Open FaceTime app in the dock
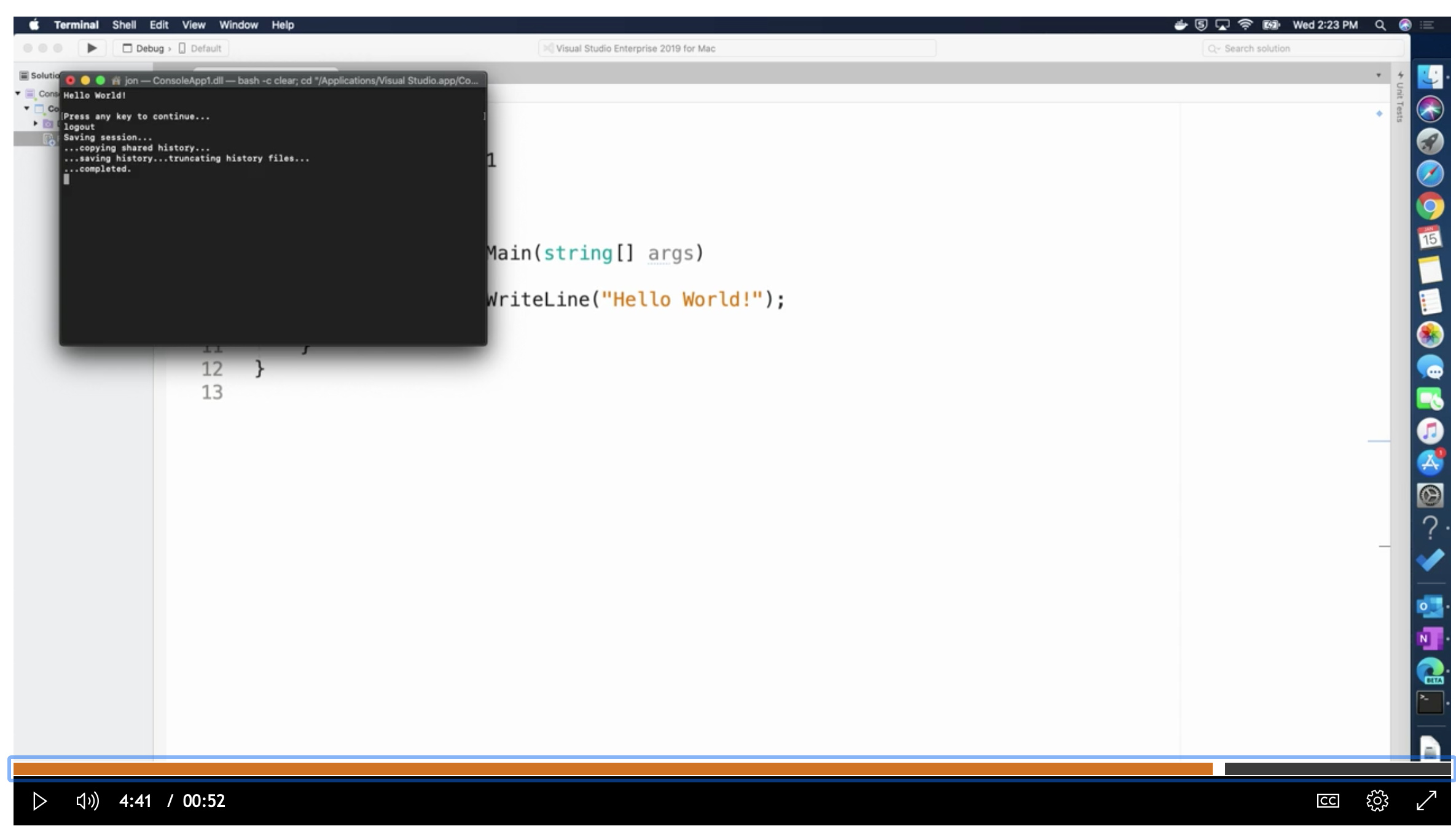This screenshot has width=1456, height=826. coord(1430,399)
